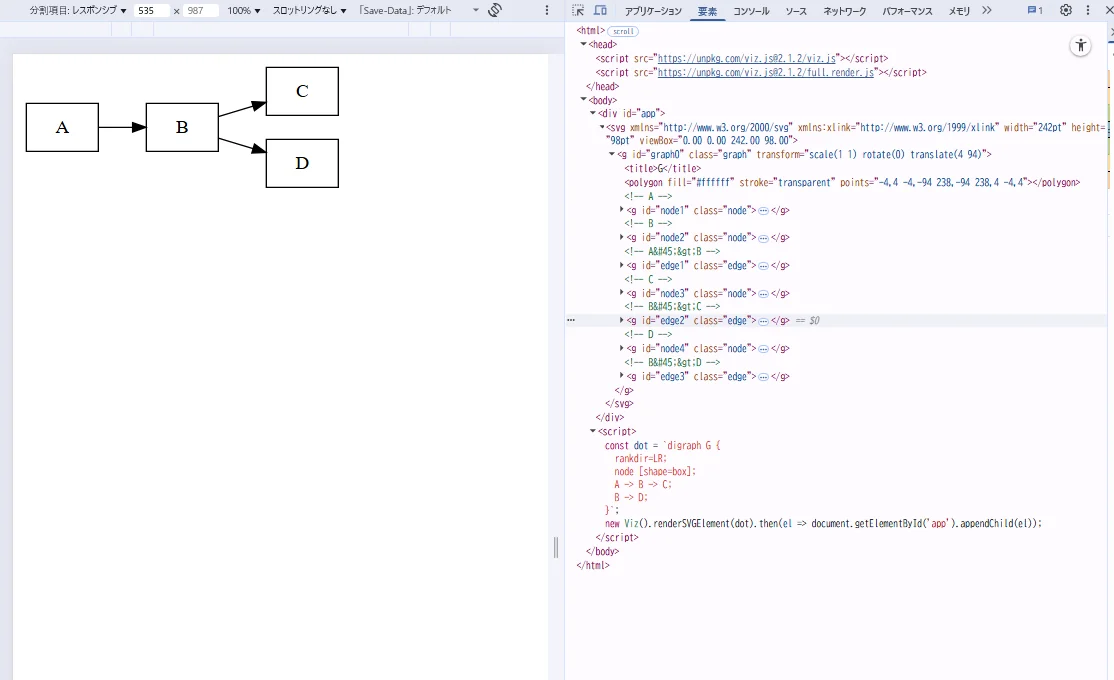
Task: Open the スロットリングなし throttling dropdown
Action: point(310,10)
